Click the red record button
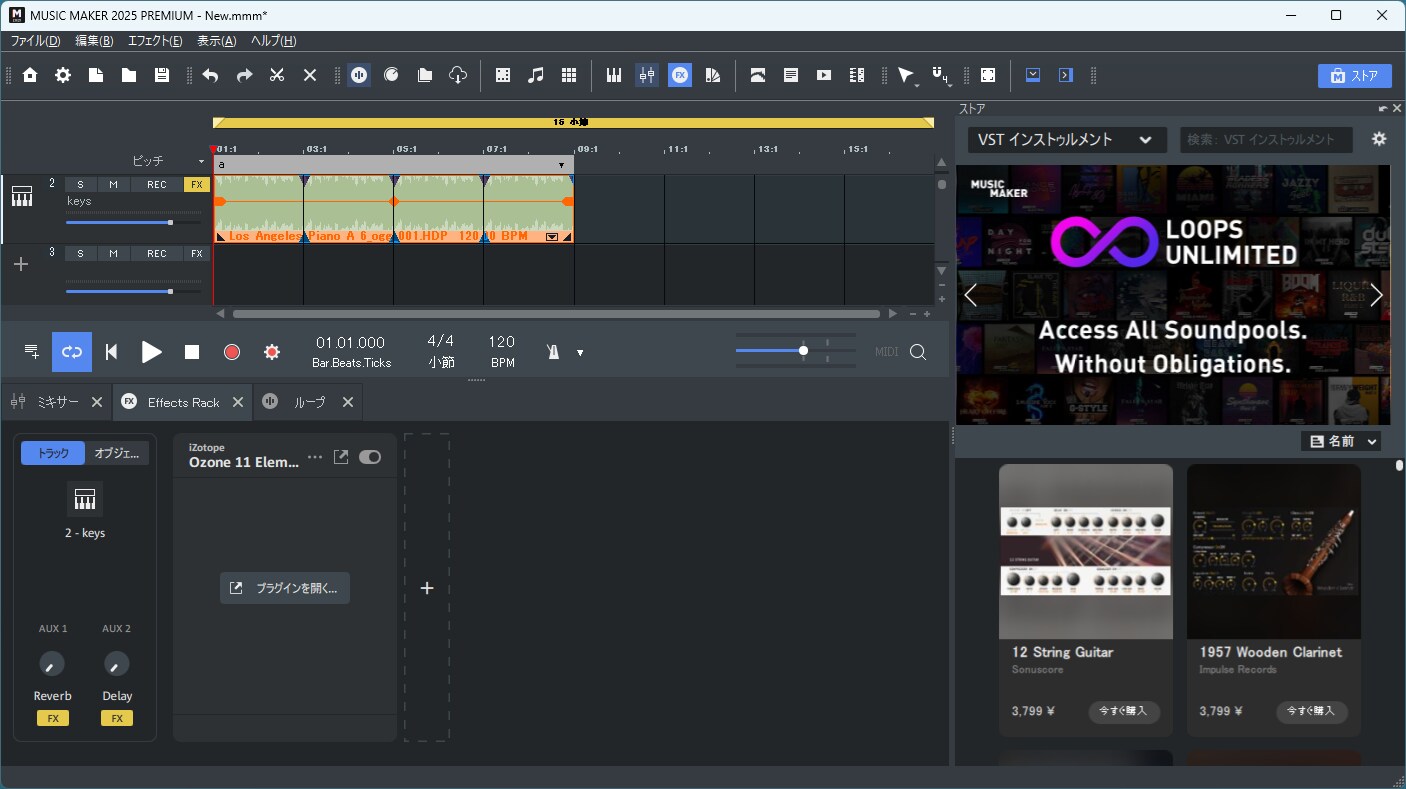 pyautogui.click(x=232, y=352)
